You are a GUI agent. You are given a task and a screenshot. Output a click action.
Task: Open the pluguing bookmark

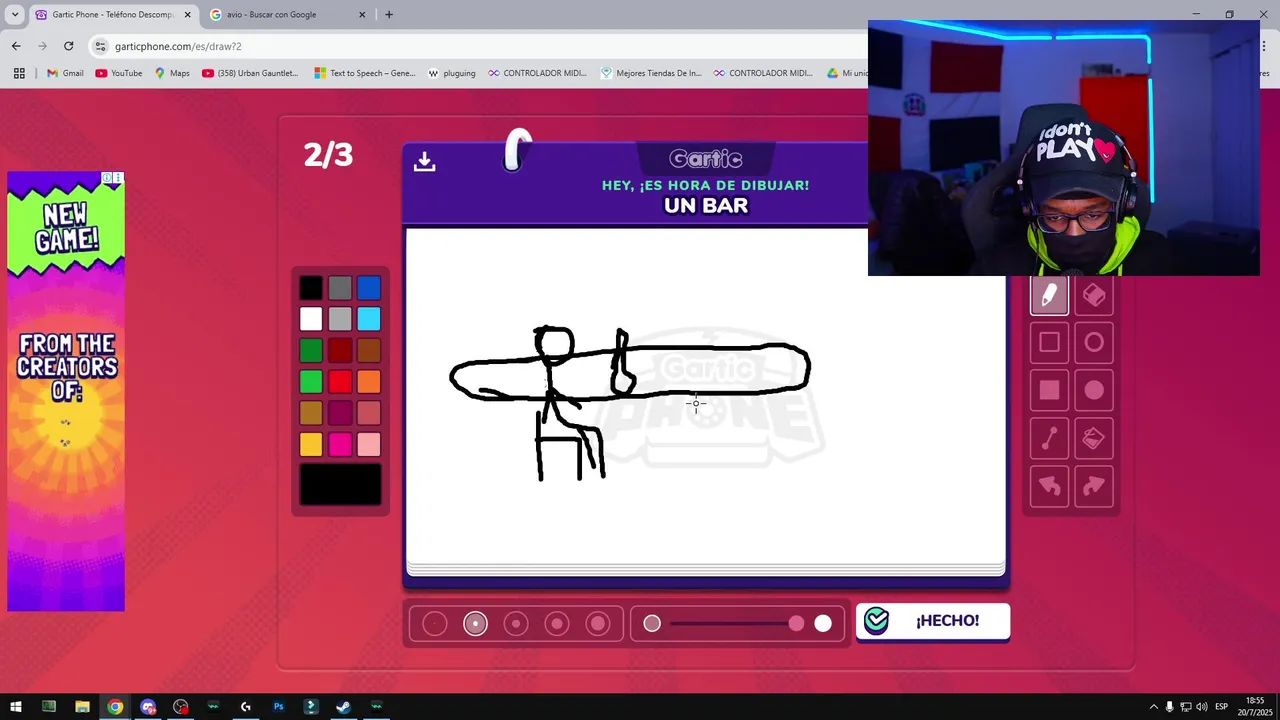tap(452, 73)
